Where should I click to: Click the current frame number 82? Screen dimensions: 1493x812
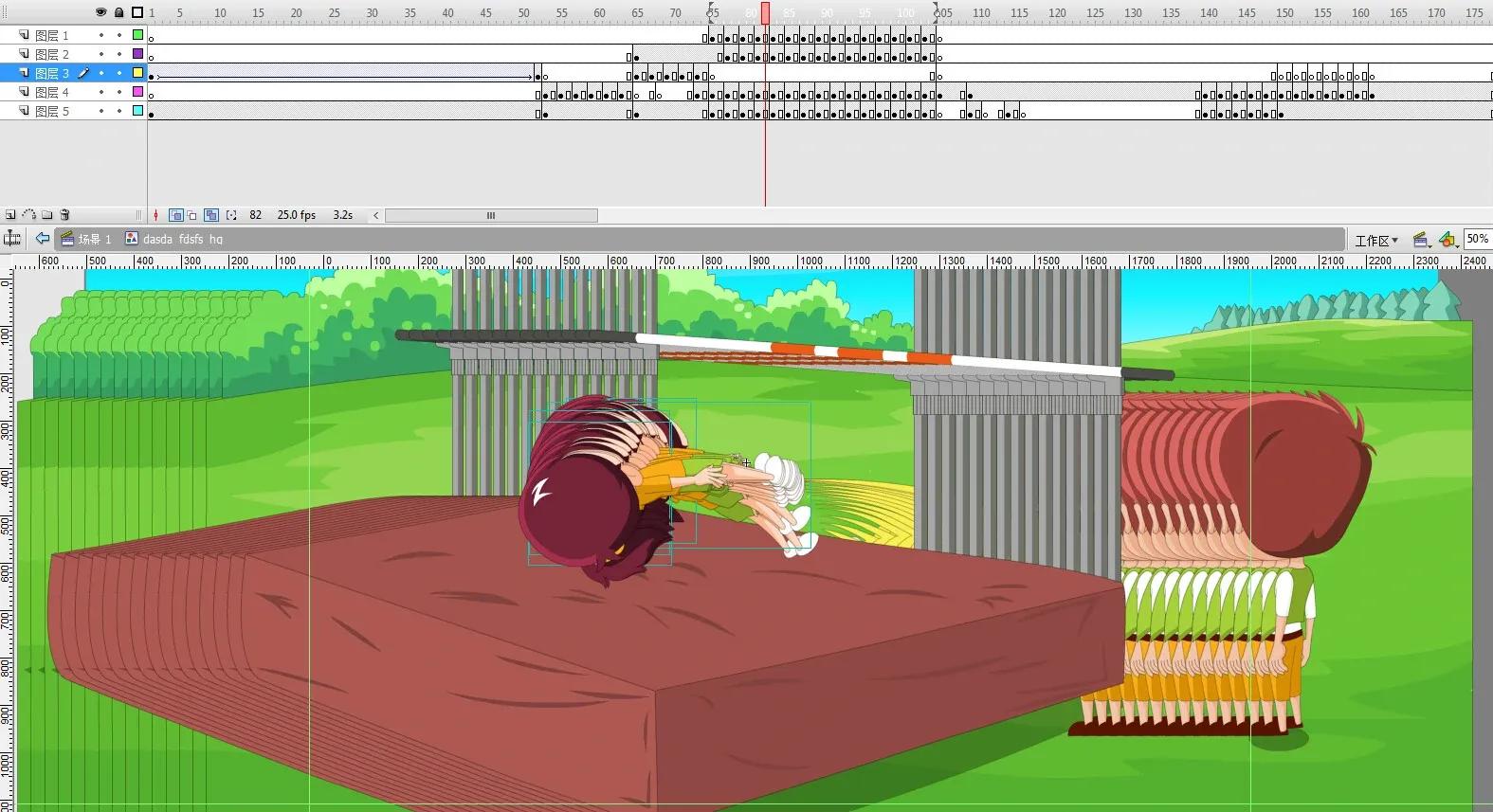255,215
